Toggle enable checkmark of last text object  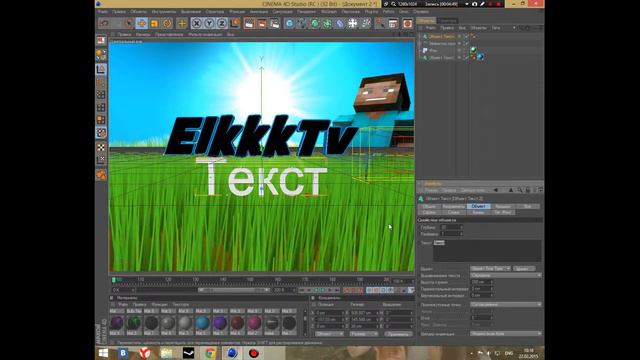(466, 58)
